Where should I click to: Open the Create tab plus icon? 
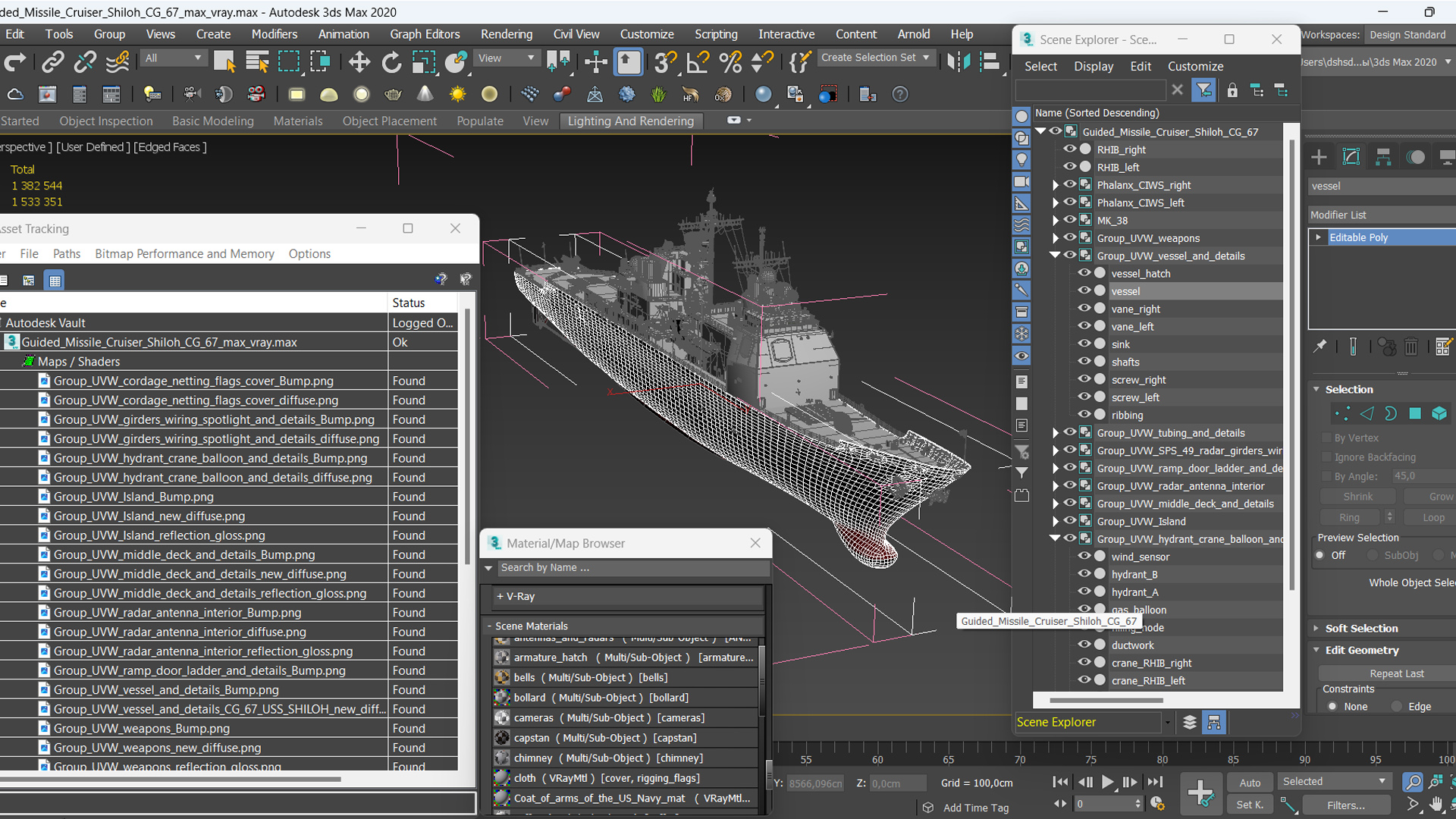coord(1319,157)
